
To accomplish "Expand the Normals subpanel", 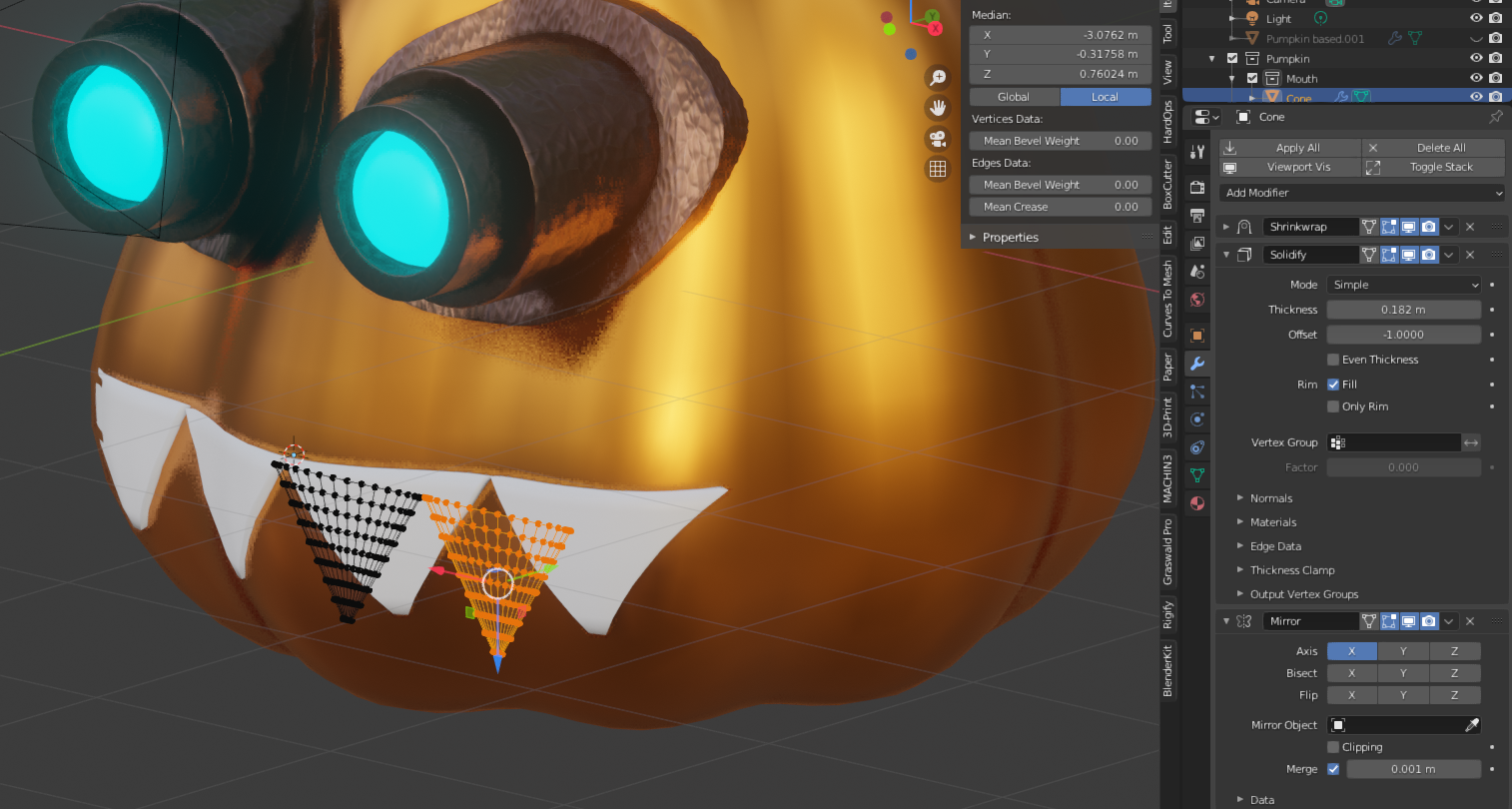I will coord(1240,498).
